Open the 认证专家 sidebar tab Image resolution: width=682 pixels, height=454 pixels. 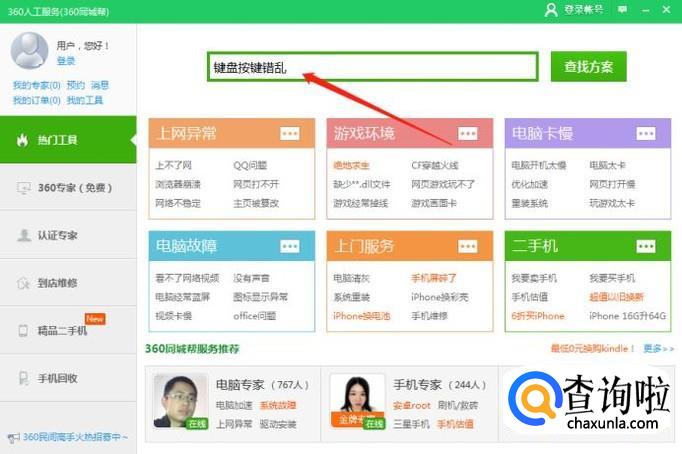[68, 235]
